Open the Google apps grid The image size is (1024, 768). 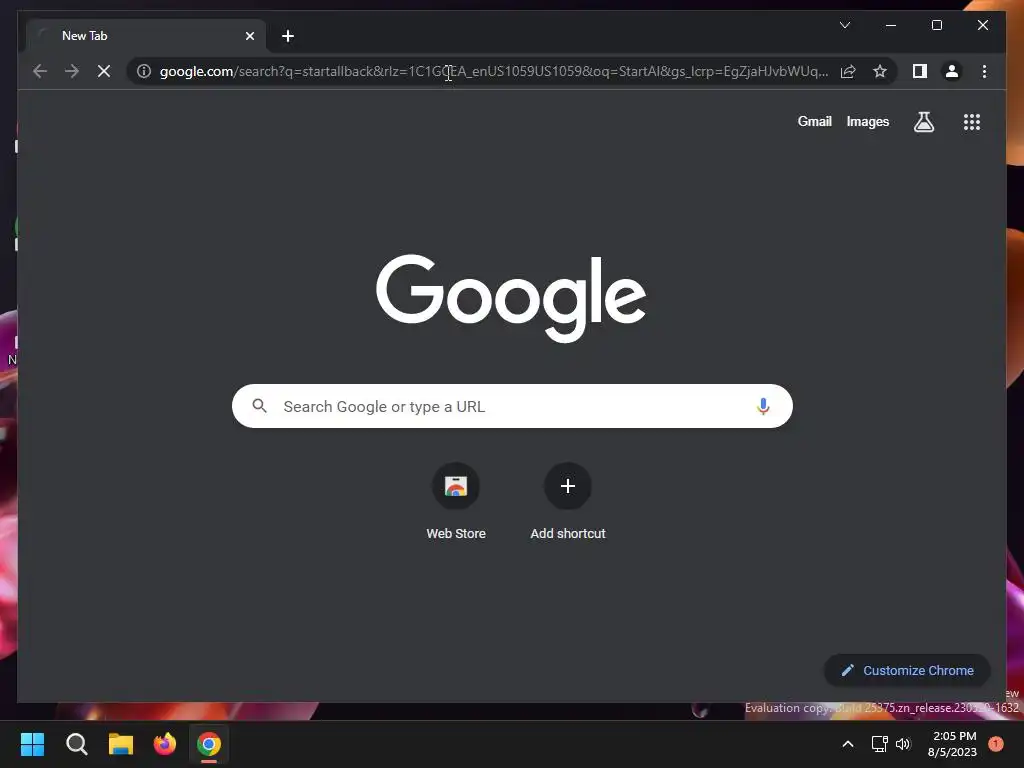tap(972, 121)
